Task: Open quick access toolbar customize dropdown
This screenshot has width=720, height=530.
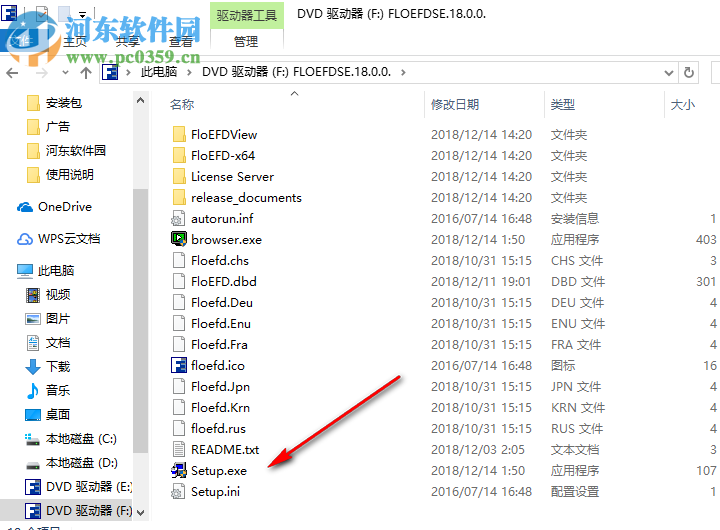Action: 83,15
